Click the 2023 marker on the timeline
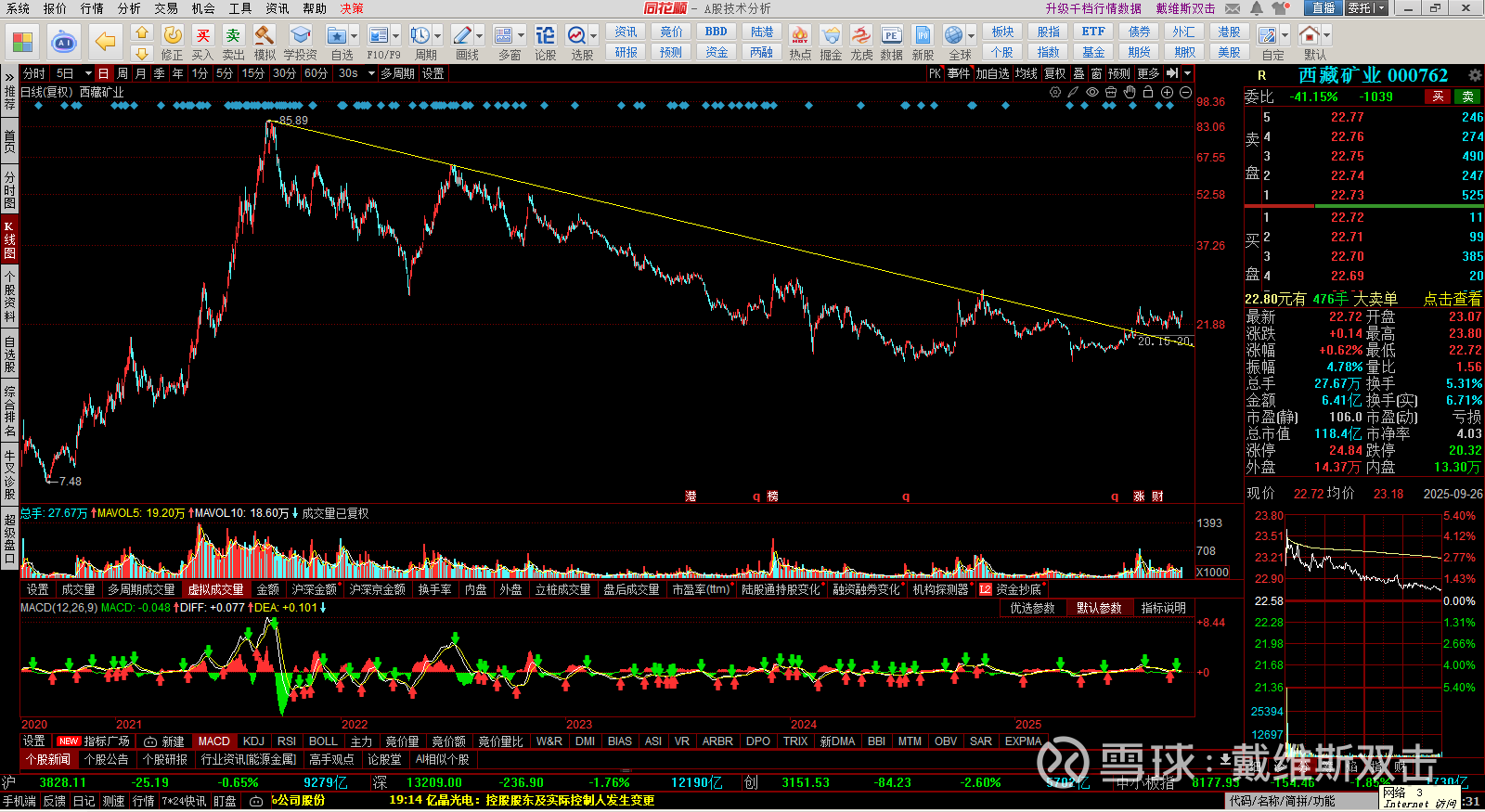This screenshot has height=812, width=1485. click(579, 725)
